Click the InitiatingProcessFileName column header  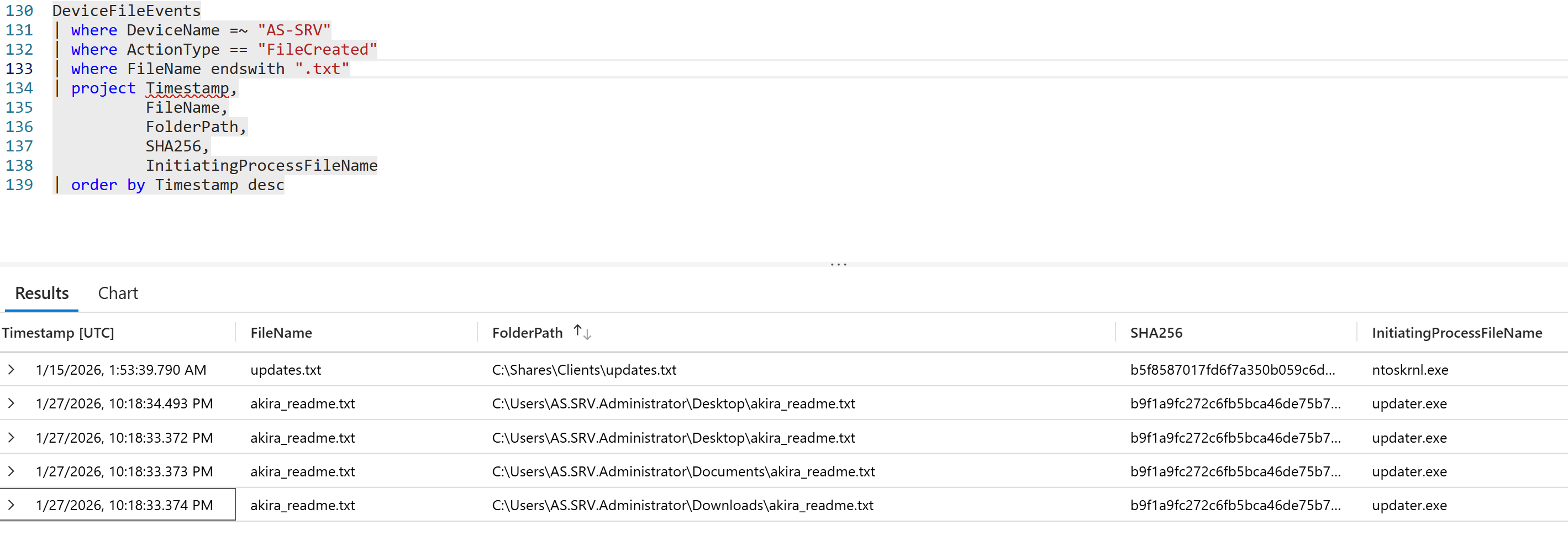(x=1456, y=333)
